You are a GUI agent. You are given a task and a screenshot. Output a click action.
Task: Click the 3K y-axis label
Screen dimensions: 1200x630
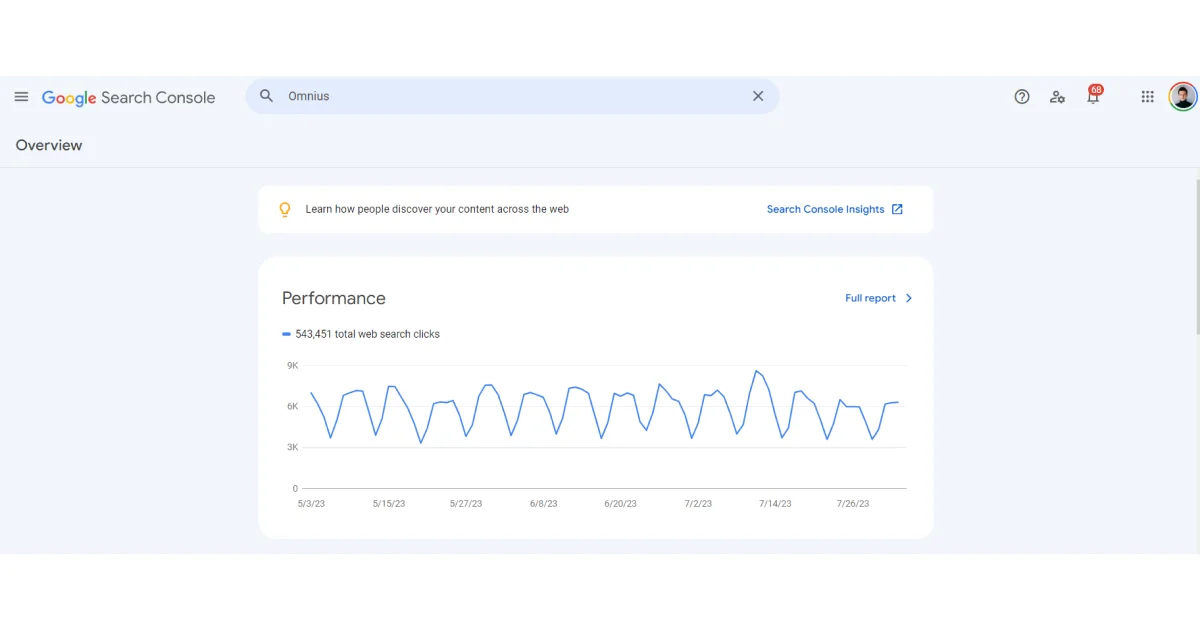coord(292,448)
